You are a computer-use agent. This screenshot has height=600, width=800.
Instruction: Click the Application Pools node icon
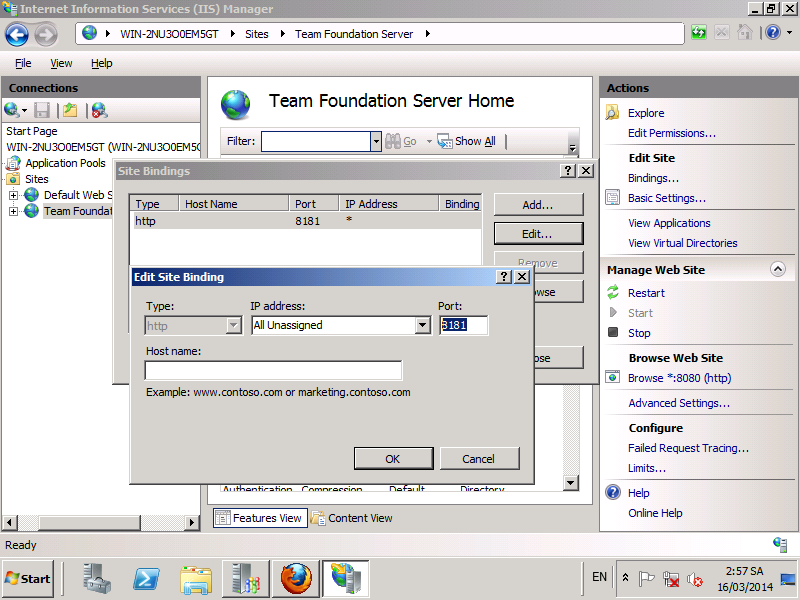point(13,163)
